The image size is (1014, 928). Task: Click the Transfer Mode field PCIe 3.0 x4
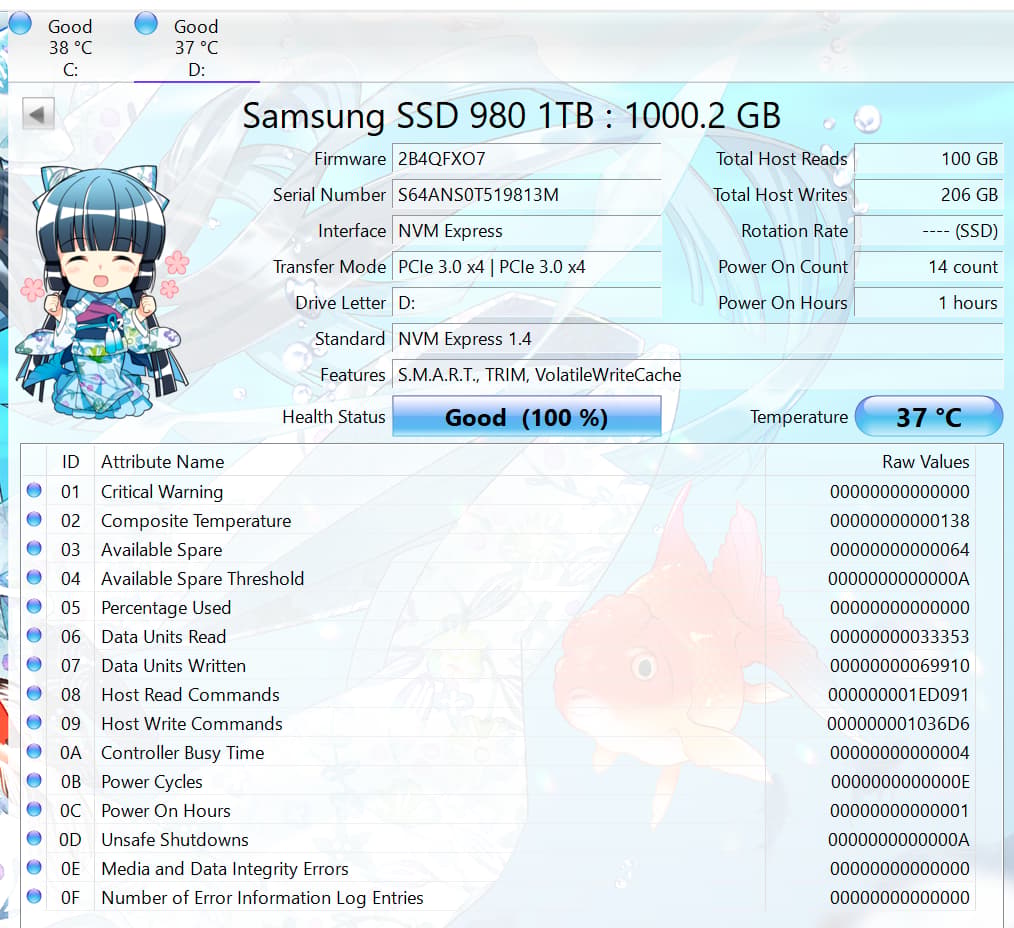[x=526, y=267]
